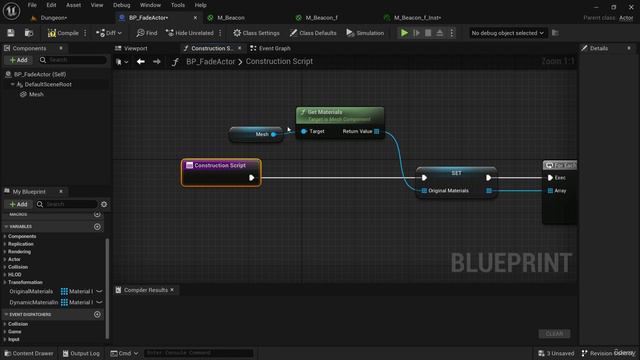640x360 pixels.
Task: Open the Cmd console type dropdown
Action: 124,353
